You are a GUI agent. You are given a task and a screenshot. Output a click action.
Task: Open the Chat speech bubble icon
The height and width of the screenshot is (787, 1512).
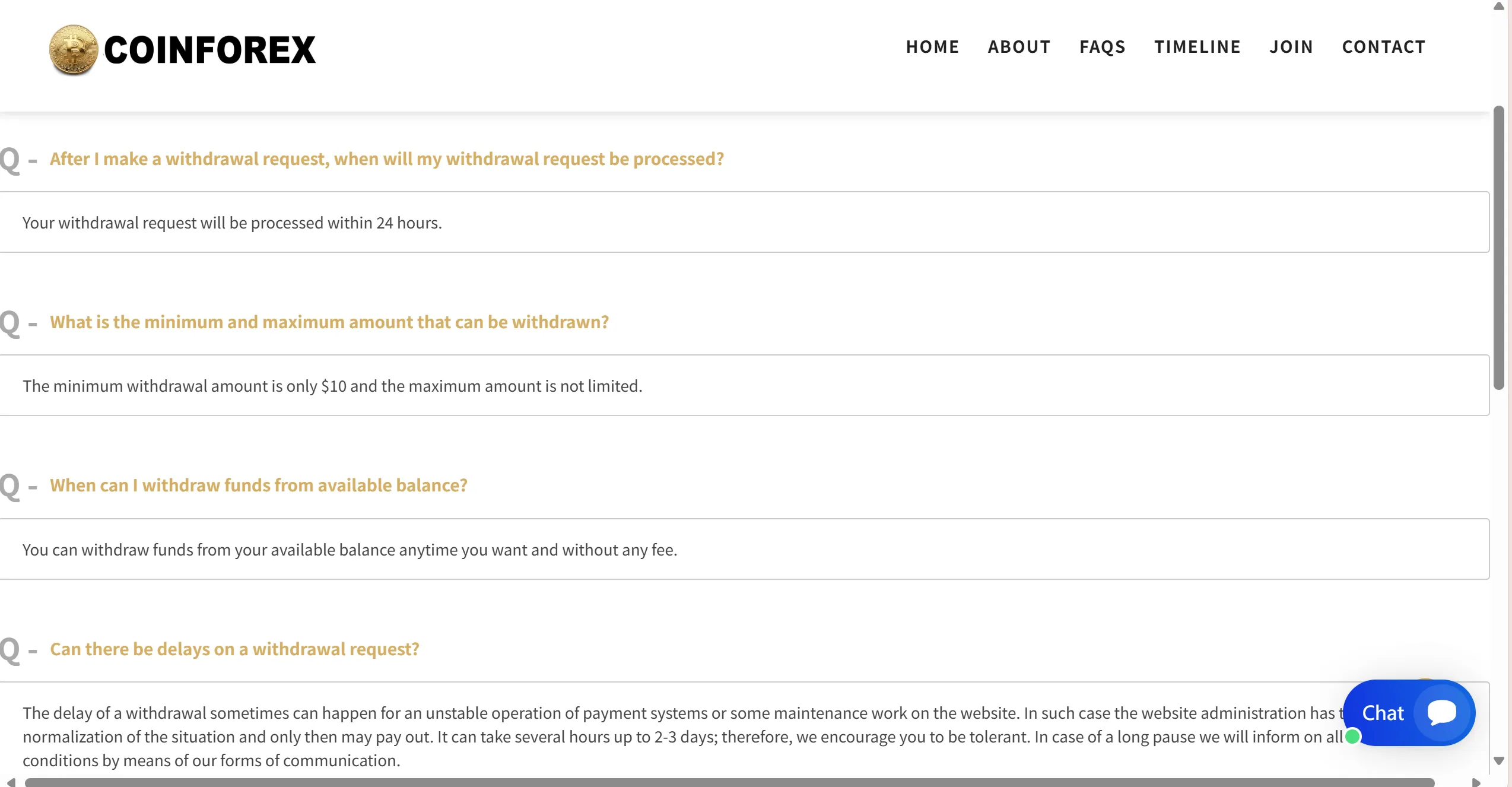point(1441,712)
